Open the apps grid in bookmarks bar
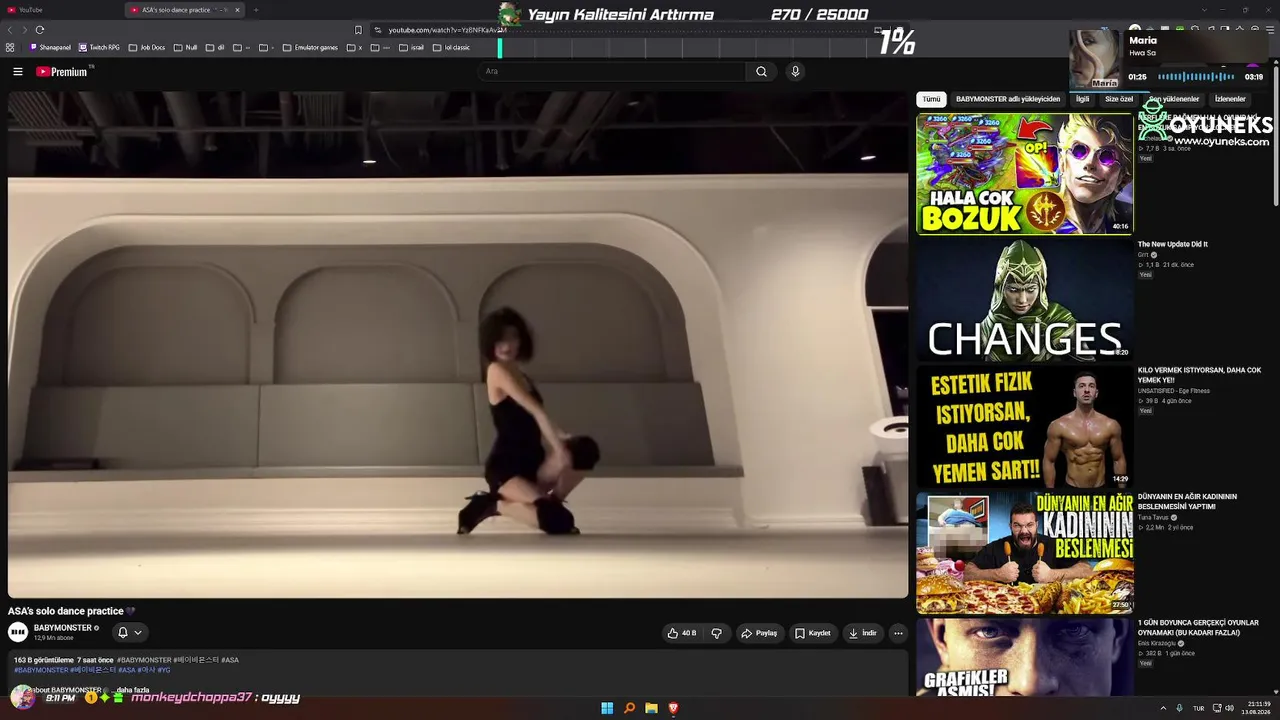Screen dimensions: 1280x720 (10, 47)
